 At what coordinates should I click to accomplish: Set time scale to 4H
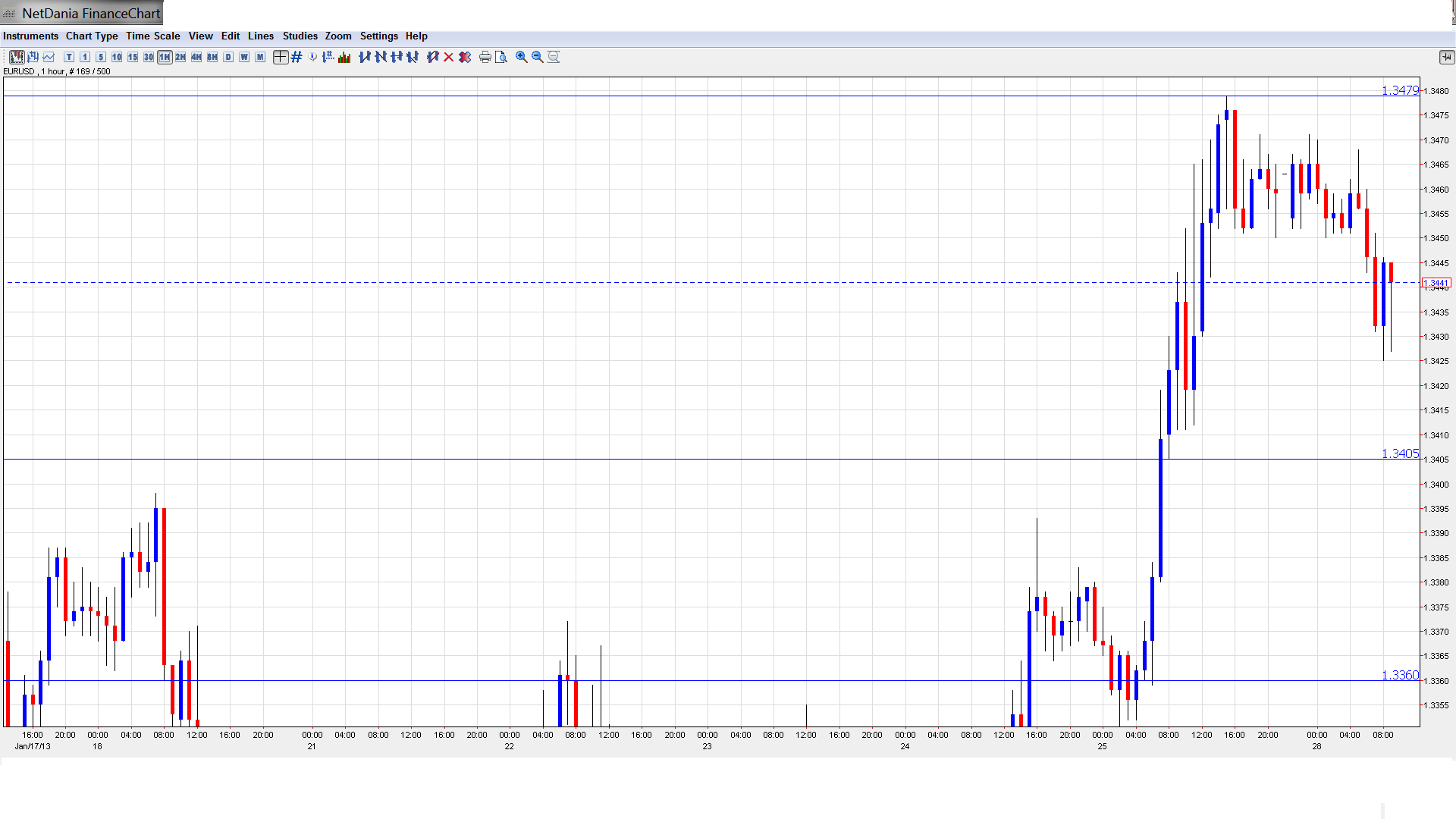pyautogui.click(x=196, y=57)
